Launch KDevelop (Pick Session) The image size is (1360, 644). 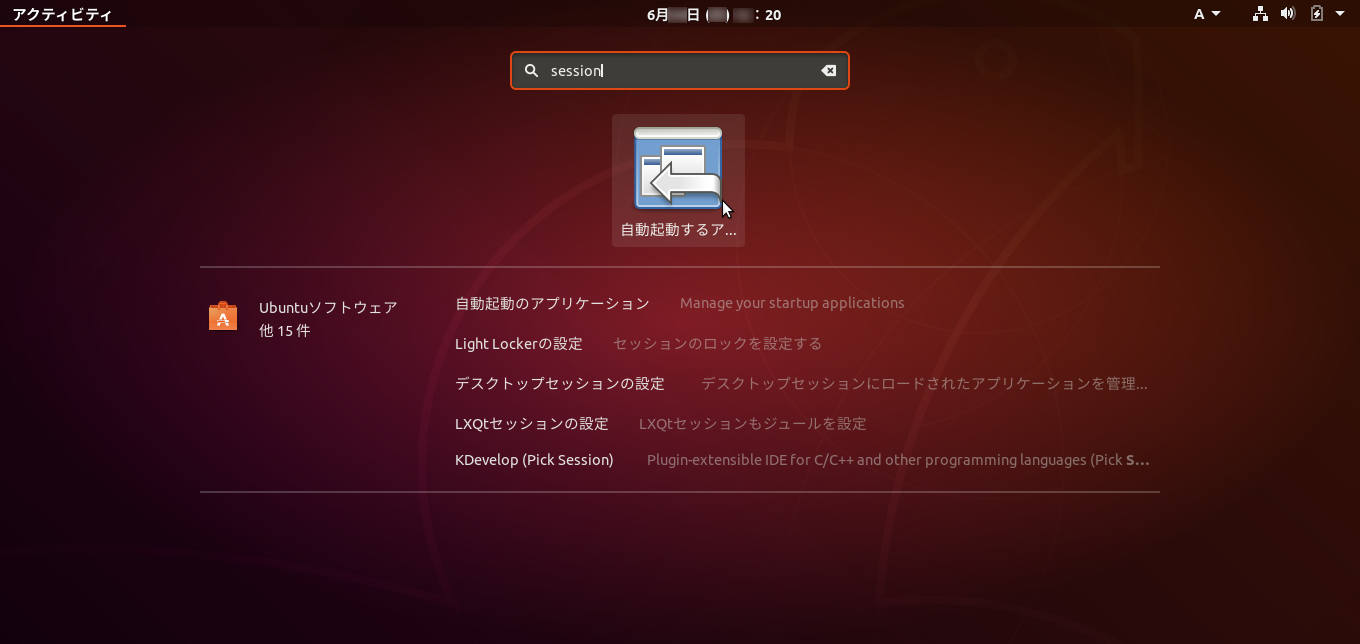click(534, 459)
